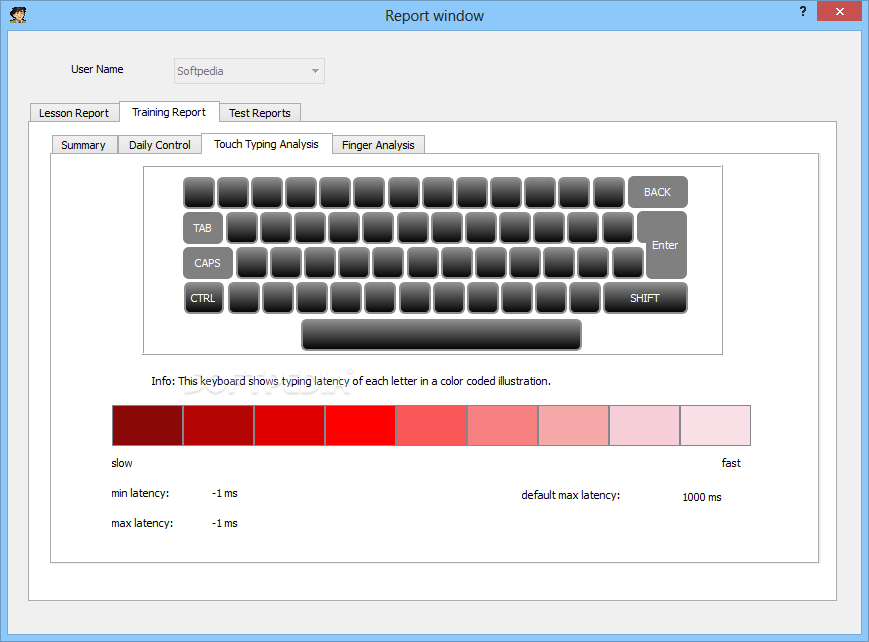Screen dimensions: 869x642
Task: Click the Info text about typing latency
Action: pyautogui.click(x=351, y=381)
